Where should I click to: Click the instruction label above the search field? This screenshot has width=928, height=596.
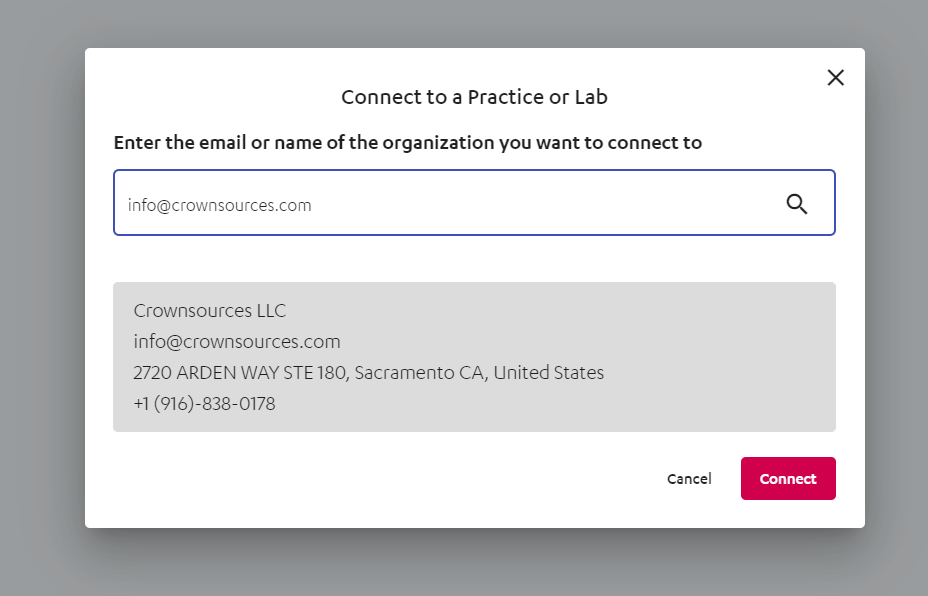tap(408, 143)
